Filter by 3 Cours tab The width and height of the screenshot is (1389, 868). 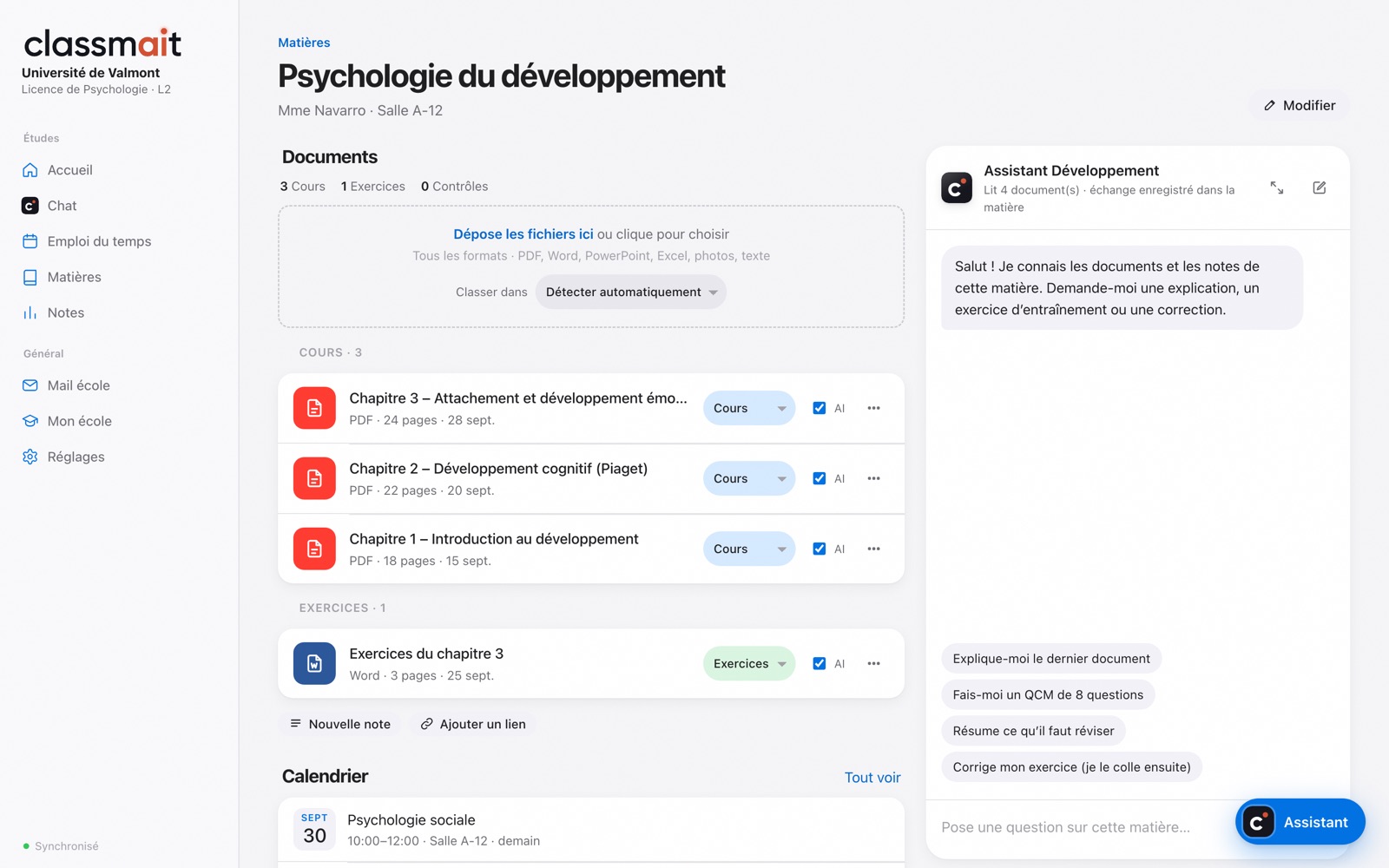tap(302, 187)
